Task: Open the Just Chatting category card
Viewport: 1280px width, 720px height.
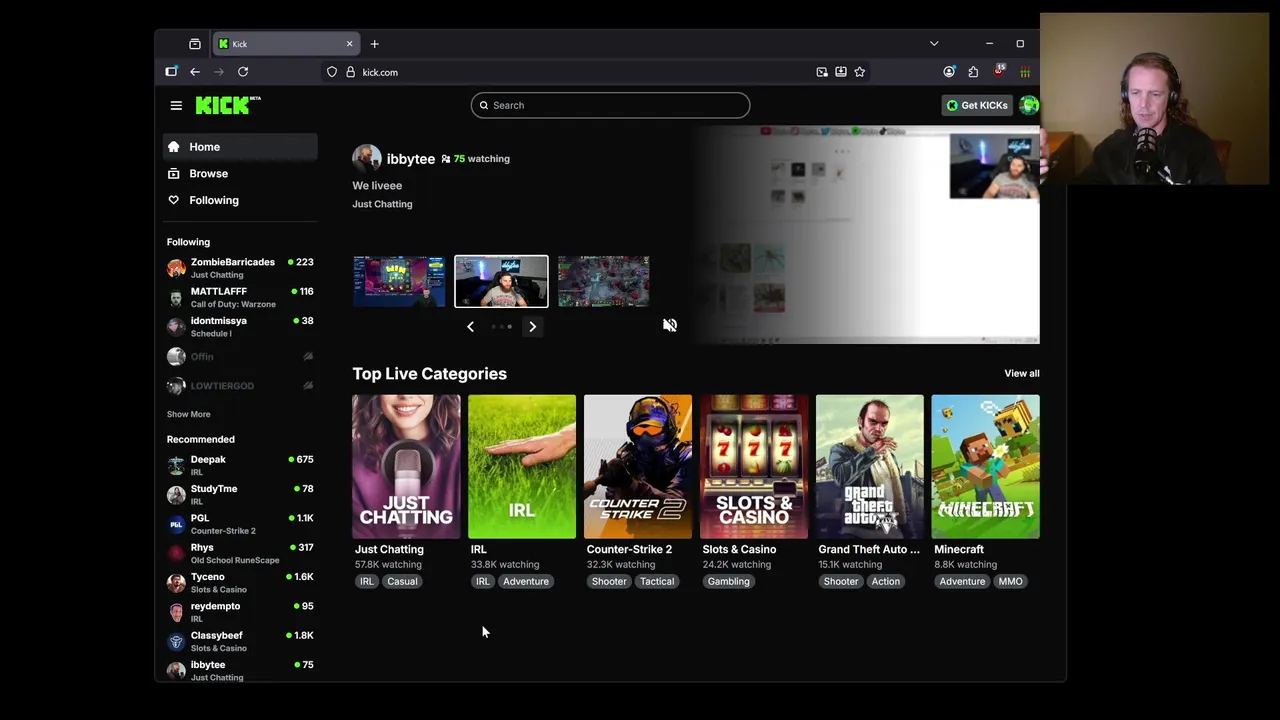Action: [406, 467]
